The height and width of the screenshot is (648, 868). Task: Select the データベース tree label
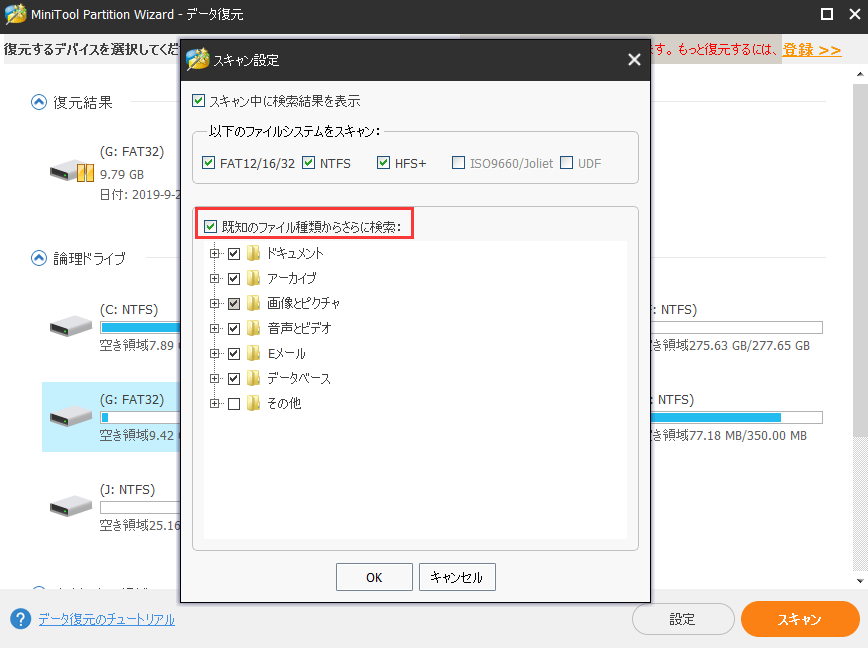[299, 379]
